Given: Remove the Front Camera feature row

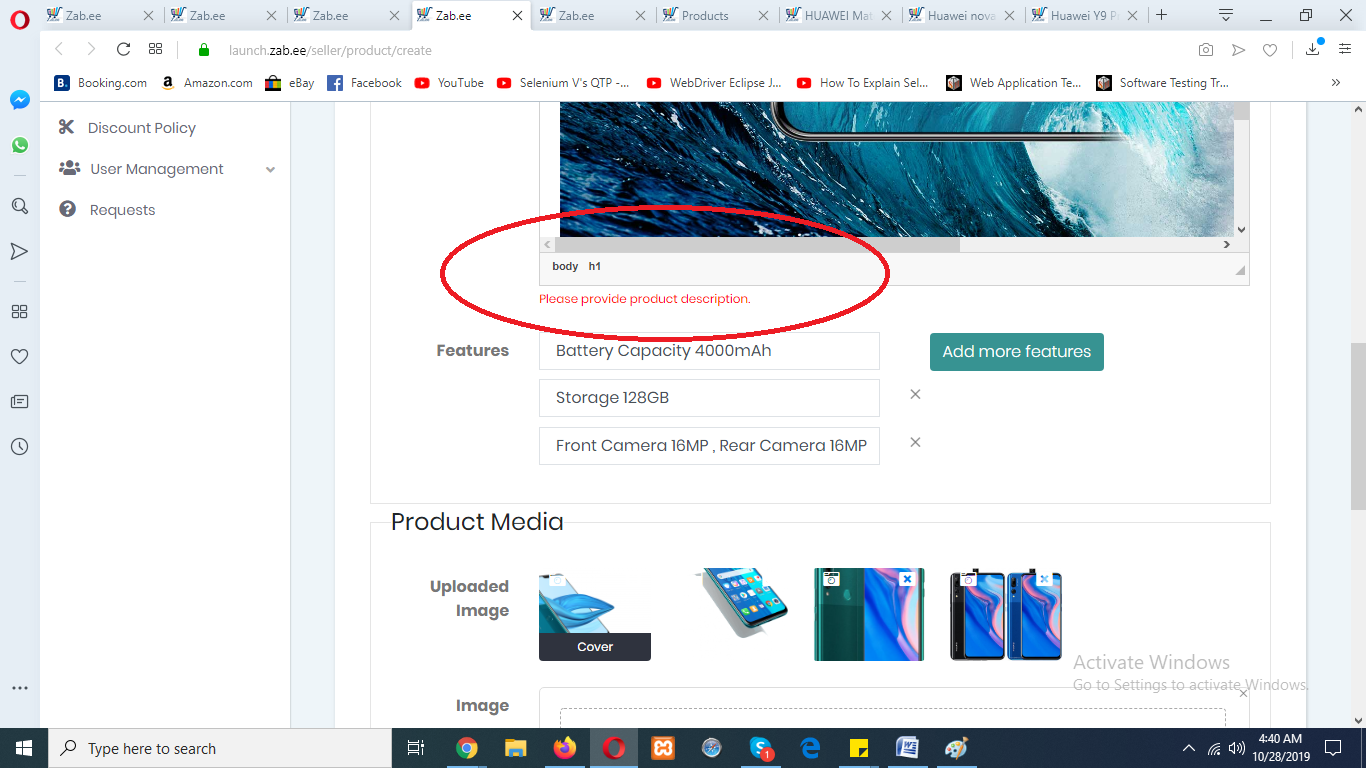Looking at the screenshot, I should click(915, 442).
